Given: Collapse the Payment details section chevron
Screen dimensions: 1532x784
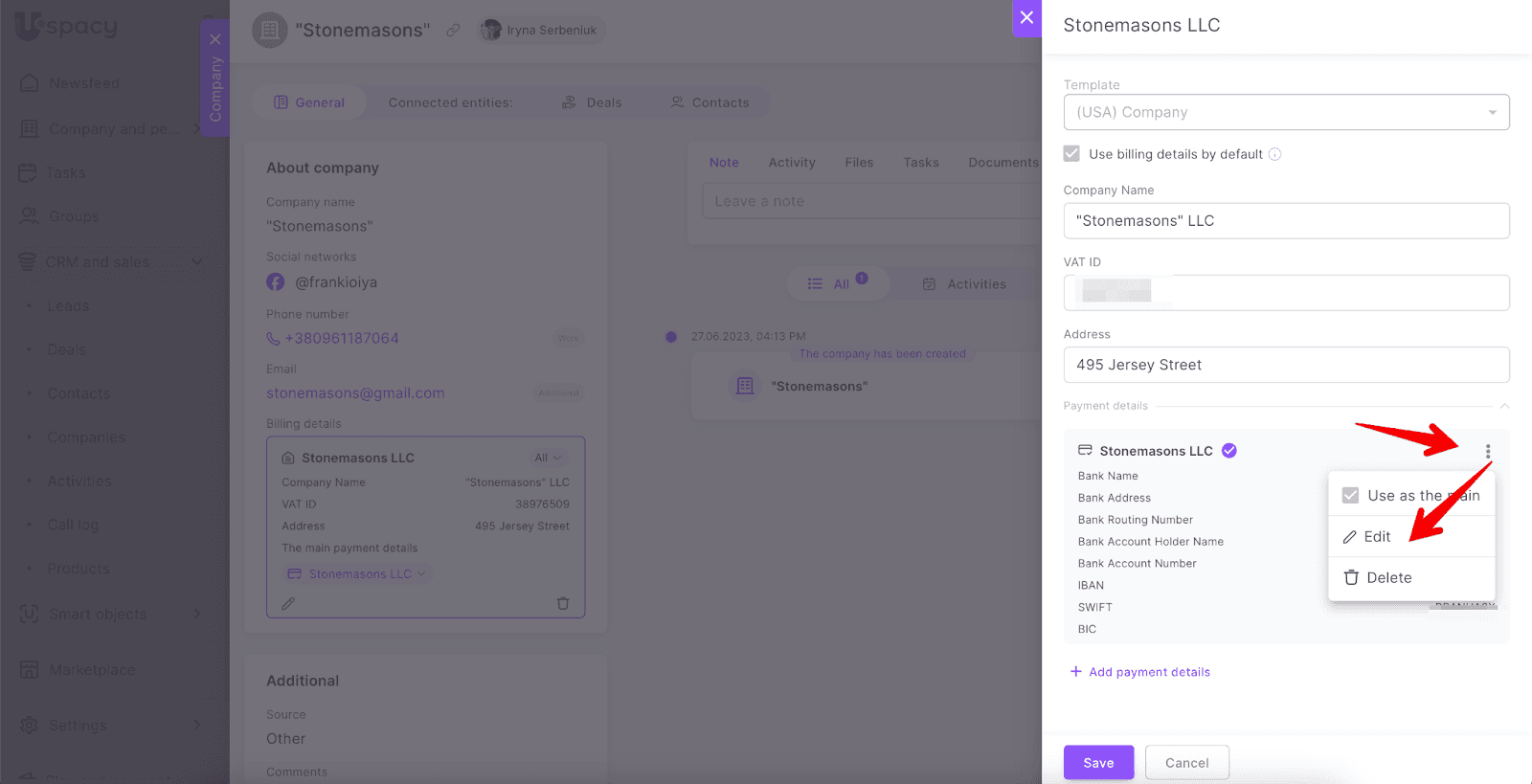Looking at the screenshot, I should [x=1504, y=406].
